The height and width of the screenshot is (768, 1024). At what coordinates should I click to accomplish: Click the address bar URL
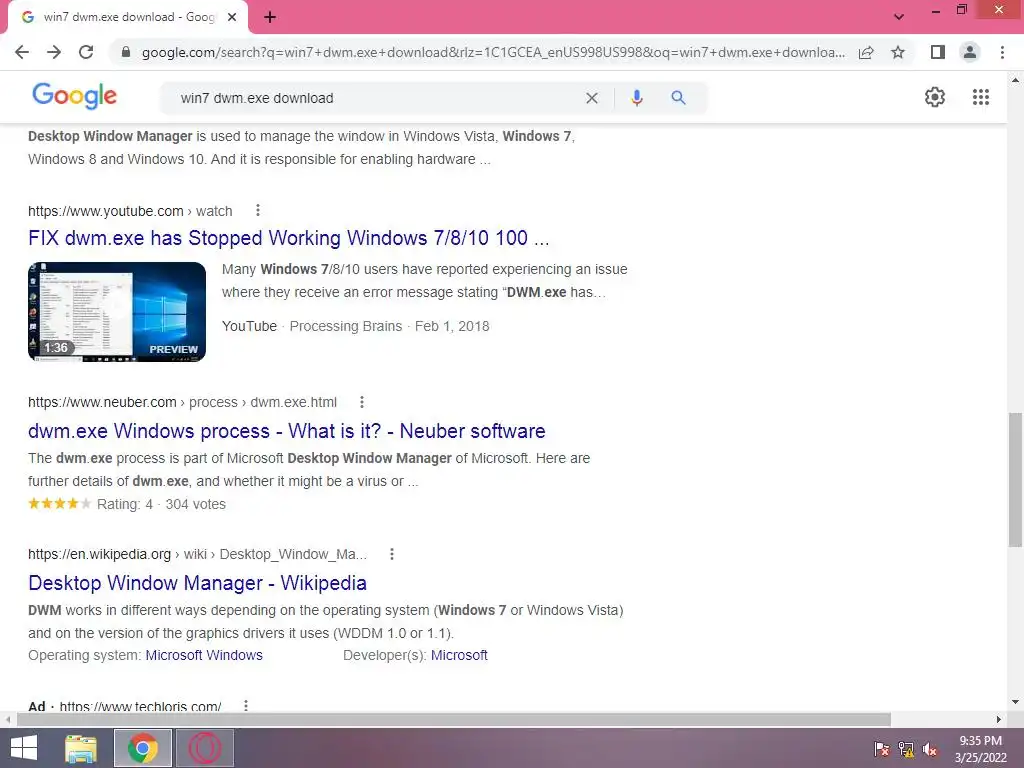pyautogui.click(x=493, y=52)
